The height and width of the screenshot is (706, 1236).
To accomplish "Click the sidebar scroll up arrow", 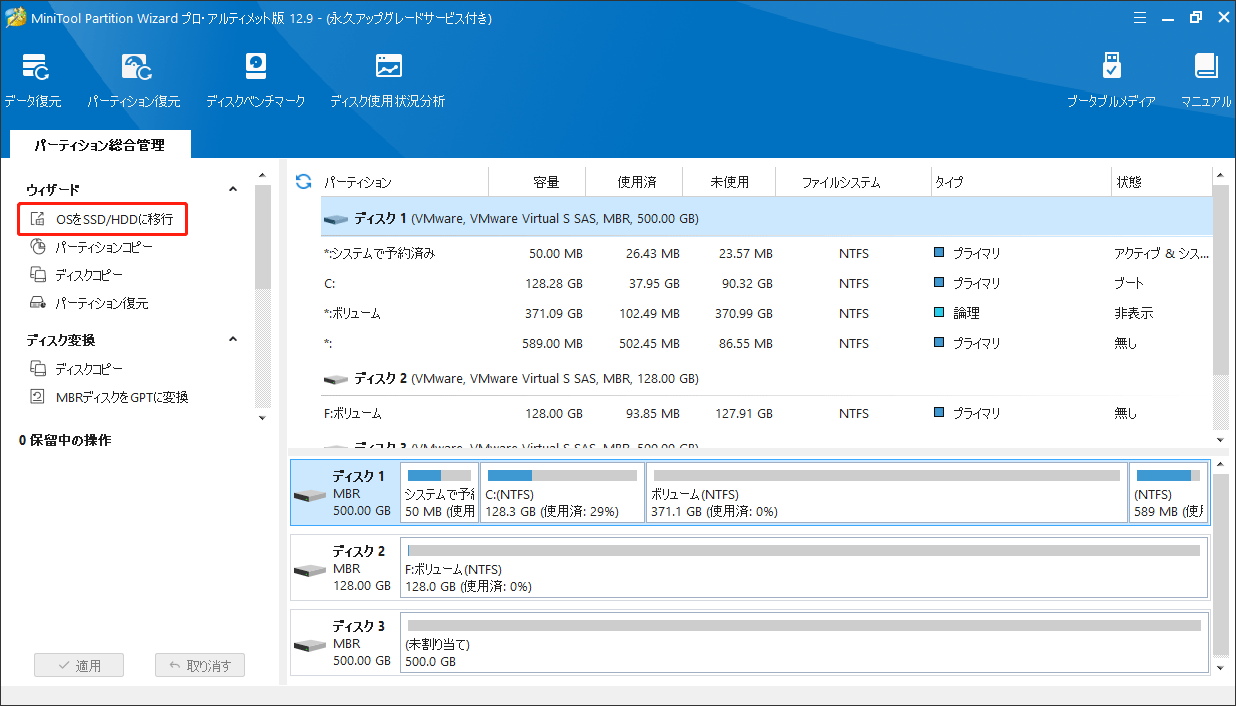I will pyautogui.click(x=262, y=176).
